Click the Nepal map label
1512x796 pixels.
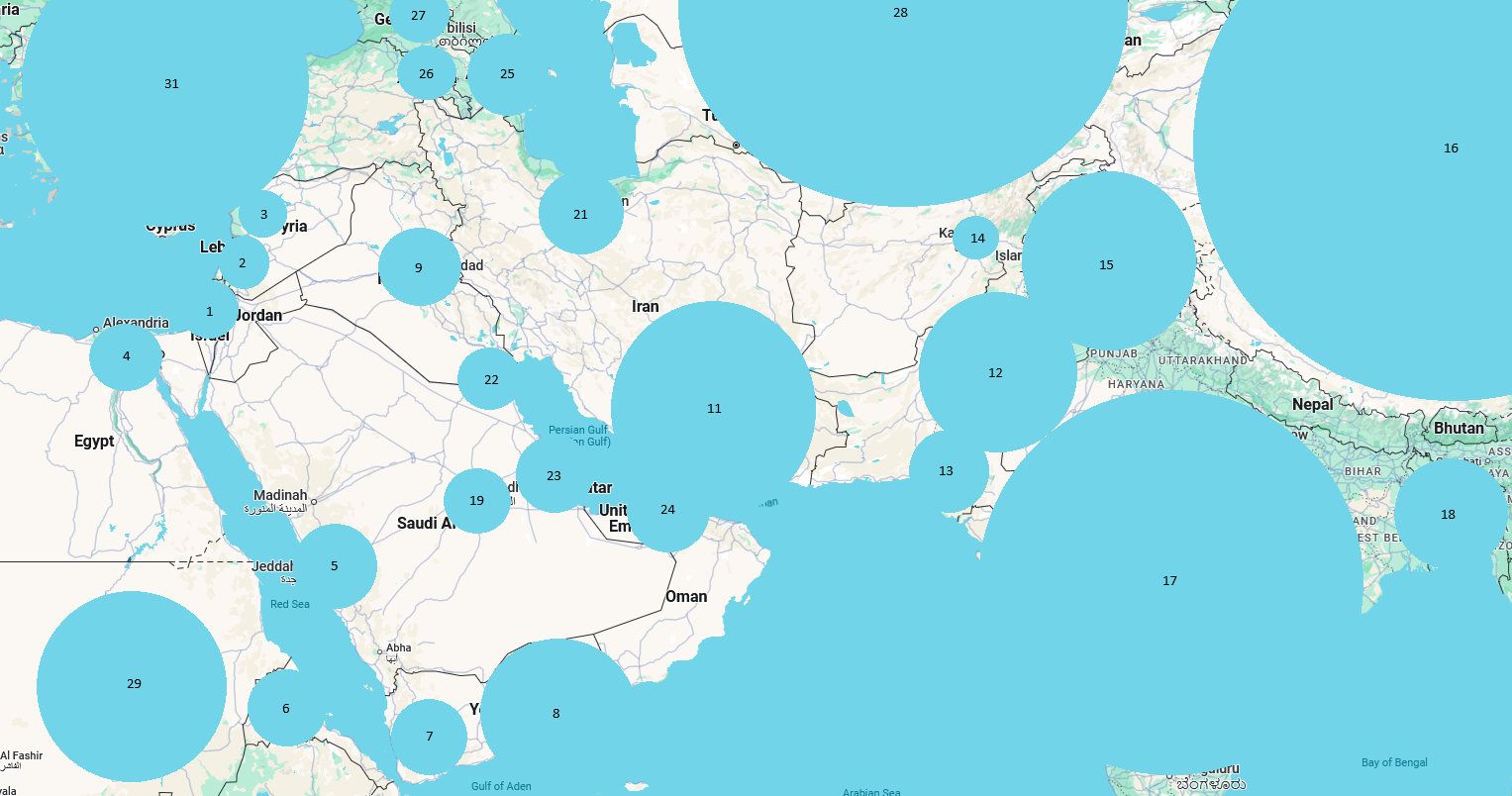pyautogui.click(x=1312, y=405)
